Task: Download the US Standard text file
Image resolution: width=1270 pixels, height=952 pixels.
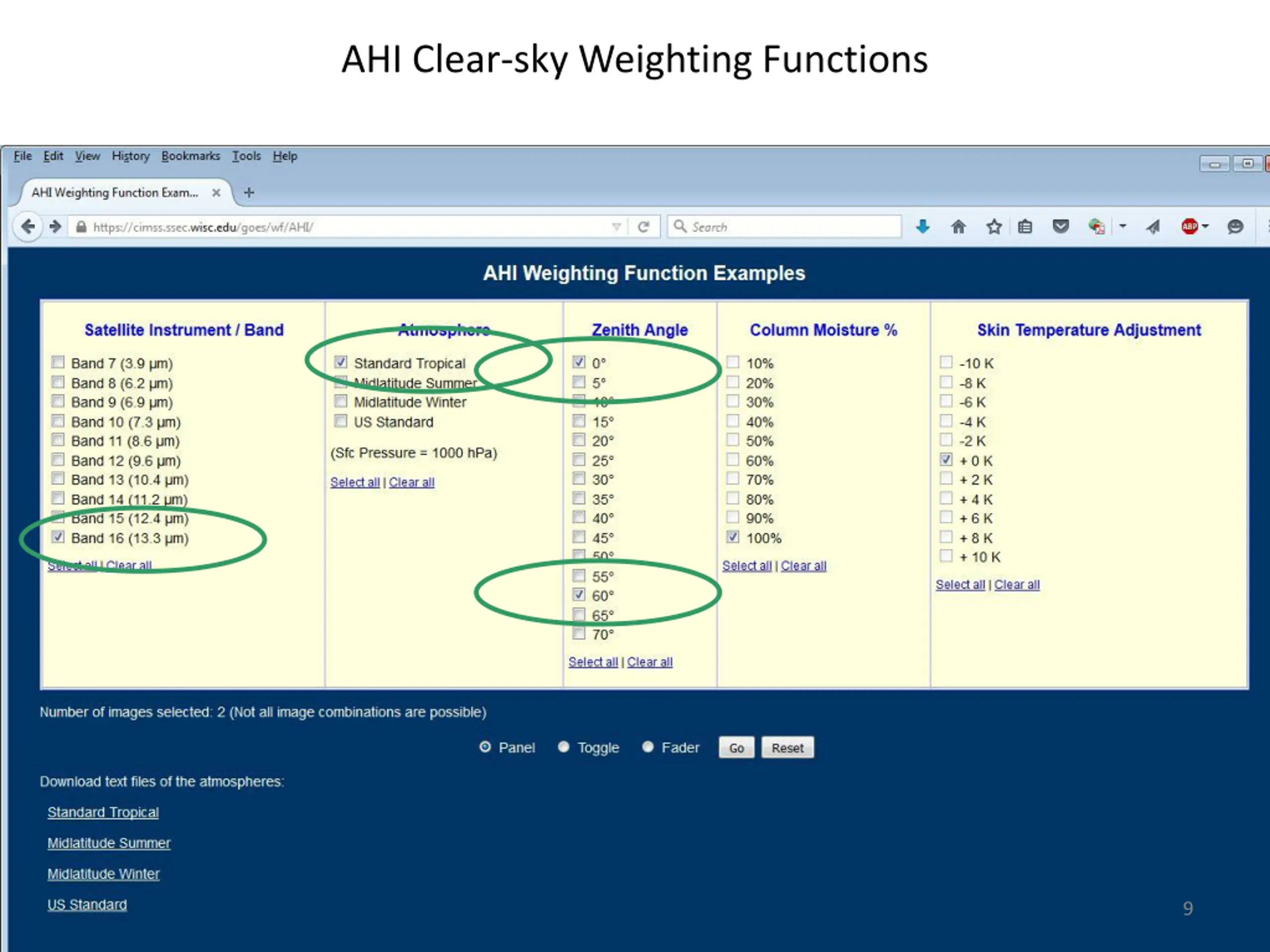Action: [87, 904]
